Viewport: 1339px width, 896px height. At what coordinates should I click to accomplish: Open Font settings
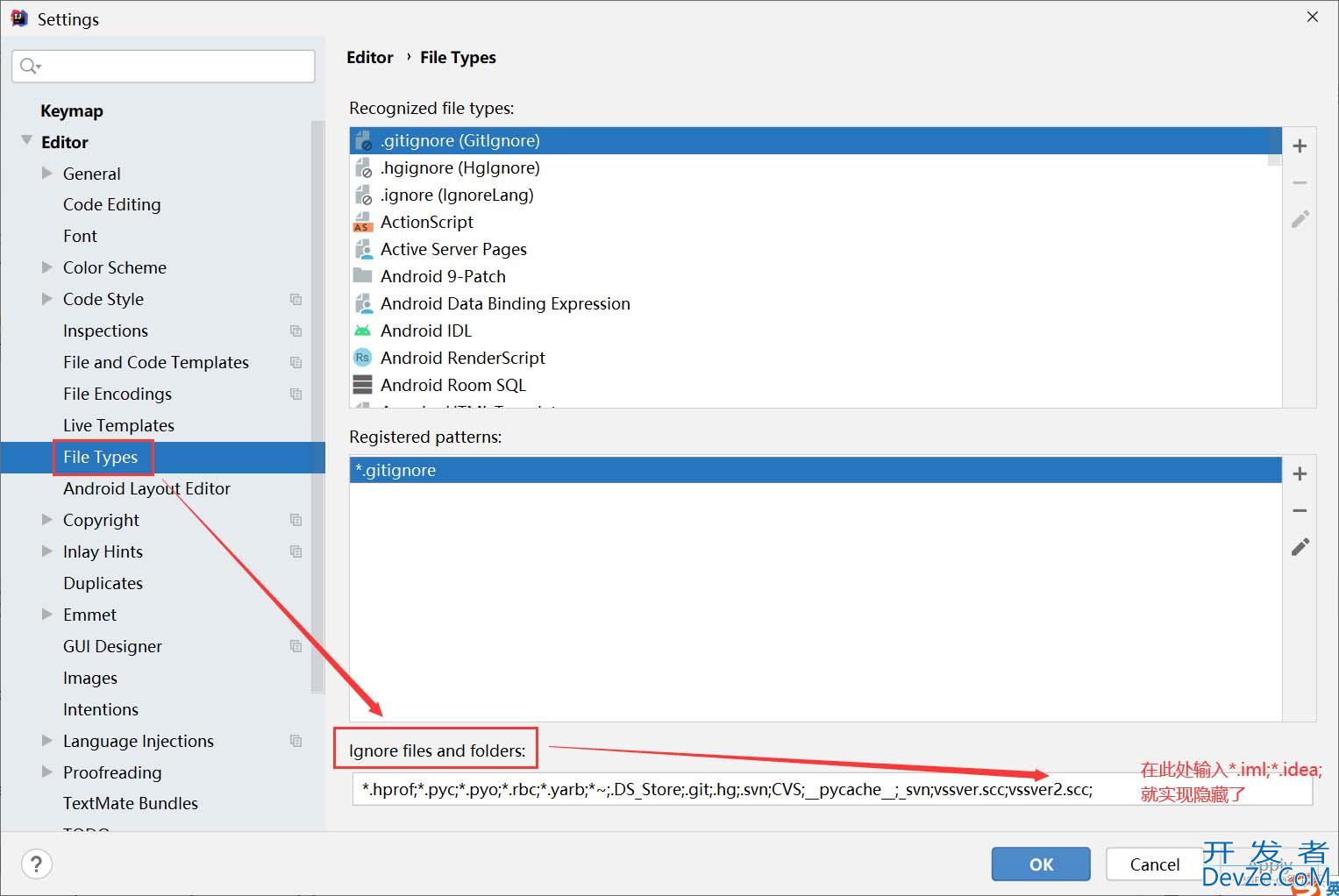pyautogui.click(x=80, y=236)
